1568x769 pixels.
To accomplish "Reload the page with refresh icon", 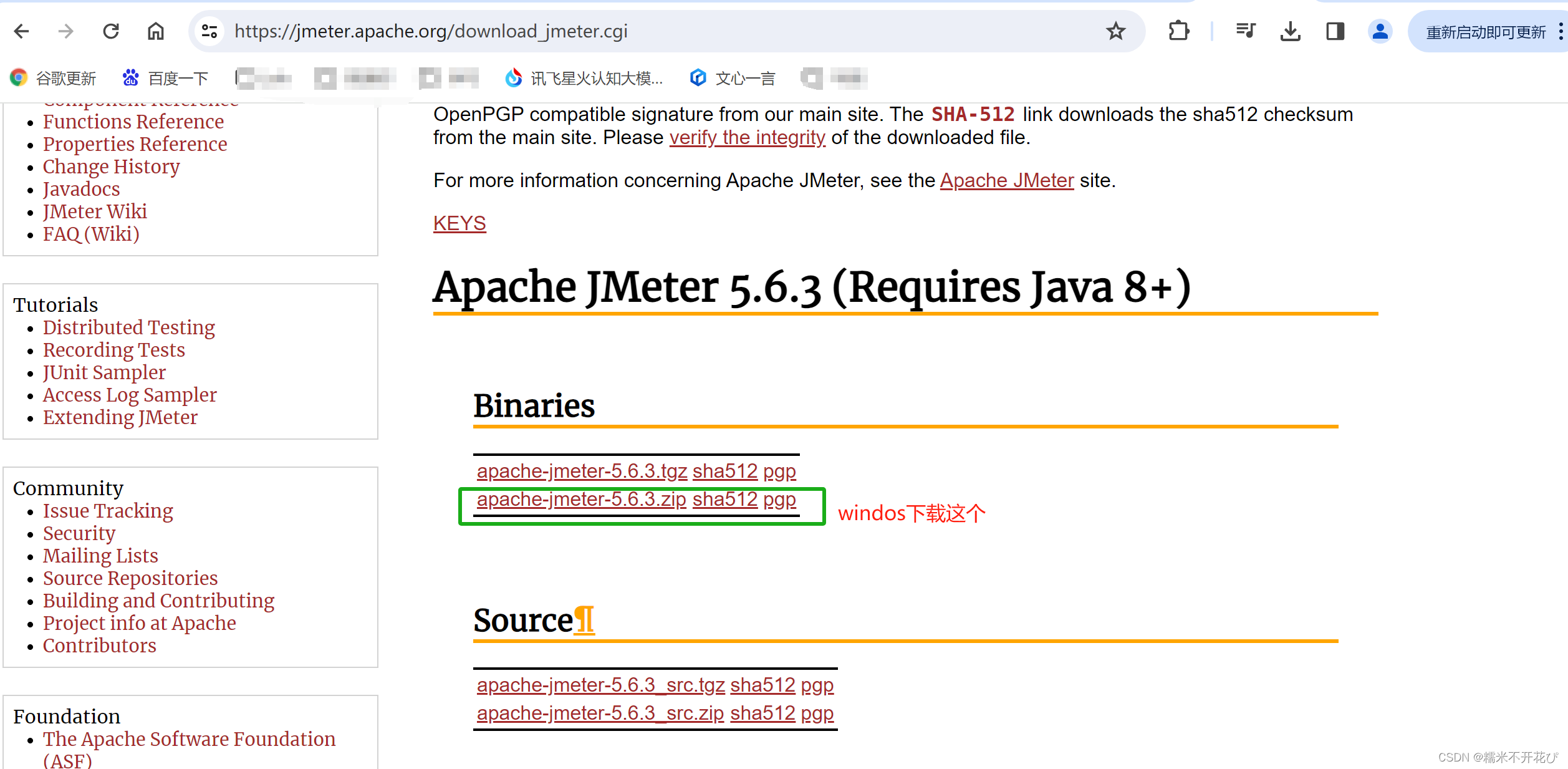I will pos(111,31).
